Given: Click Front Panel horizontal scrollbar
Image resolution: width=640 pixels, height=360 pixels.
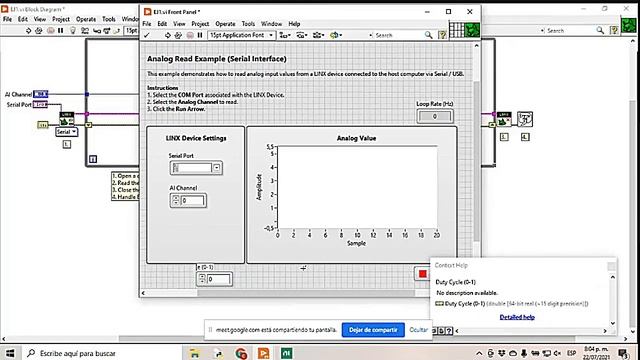Looking at the screenshot, I should pyautogui.click(x=306, y=293).
